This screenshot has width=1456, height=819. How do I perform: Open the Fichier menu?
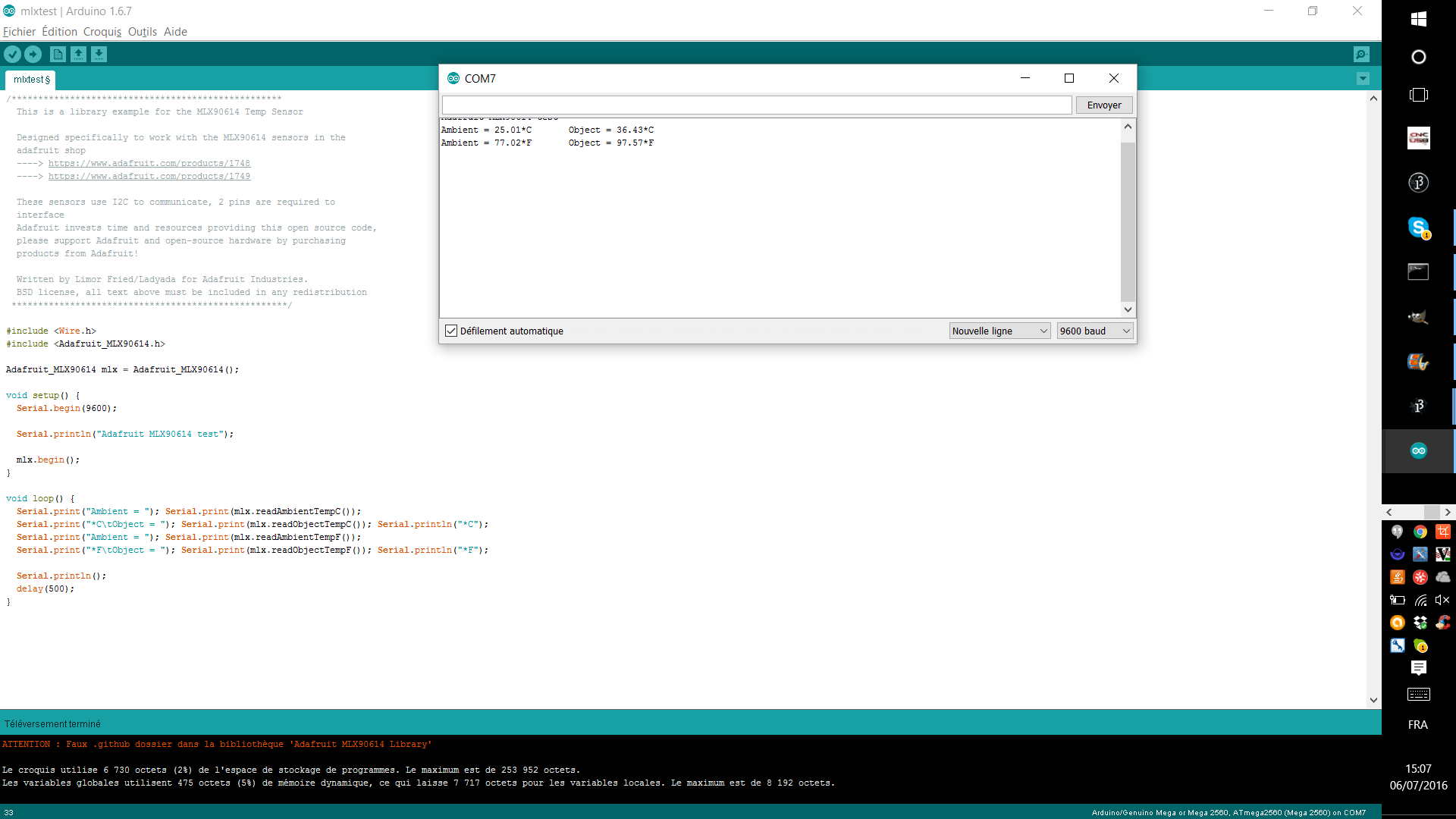(19, 32)
